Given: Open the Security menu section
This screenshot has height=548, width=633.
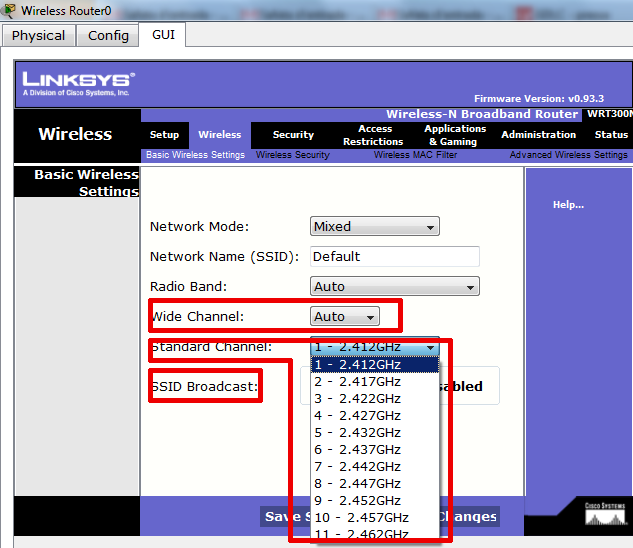Looking at the screenshot, I should (293, 135).
